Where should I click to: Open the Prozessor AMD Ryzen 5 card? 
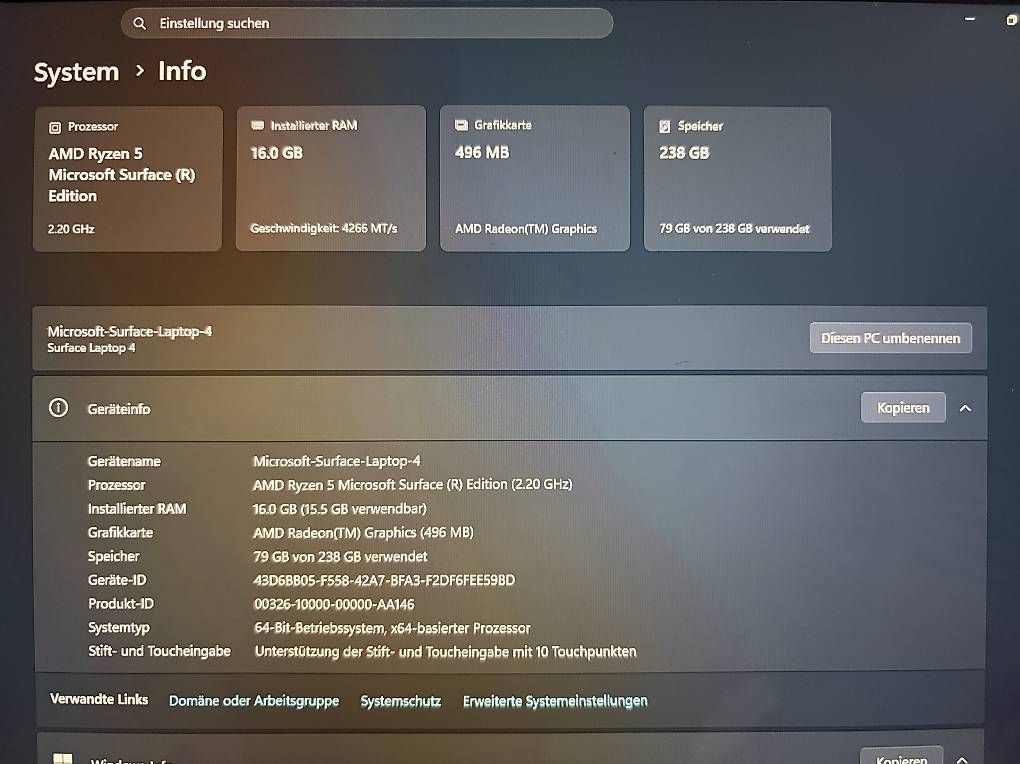point(128,179)
